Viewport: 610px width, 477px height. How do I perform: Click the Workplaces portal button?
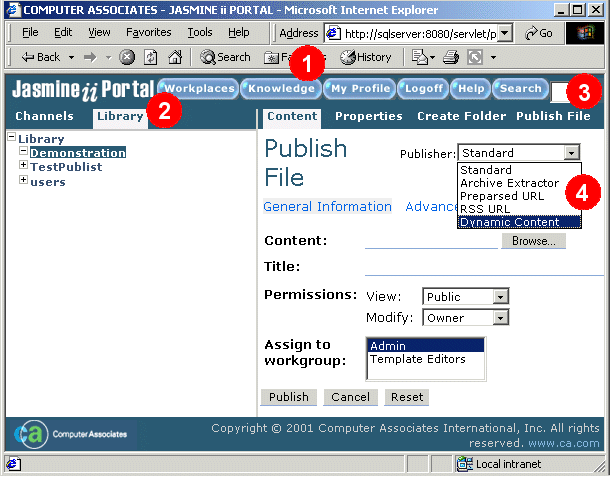(198, 89)
